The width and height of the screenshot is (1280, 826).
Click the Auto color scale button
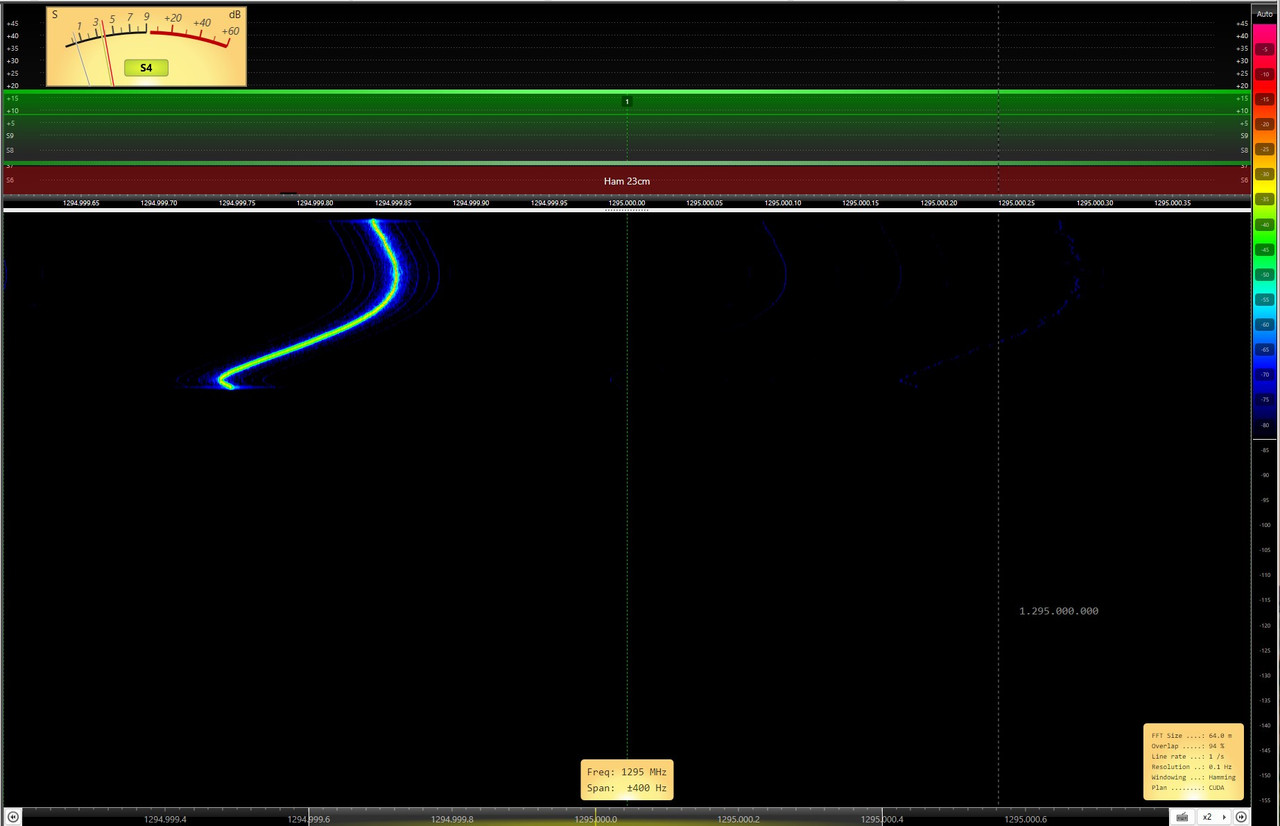click(1265, 14)
